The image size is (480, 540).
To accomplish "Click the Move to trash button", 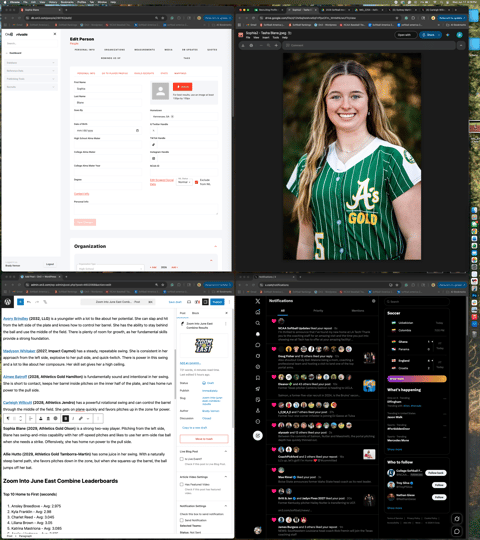I will click(204, 439).
